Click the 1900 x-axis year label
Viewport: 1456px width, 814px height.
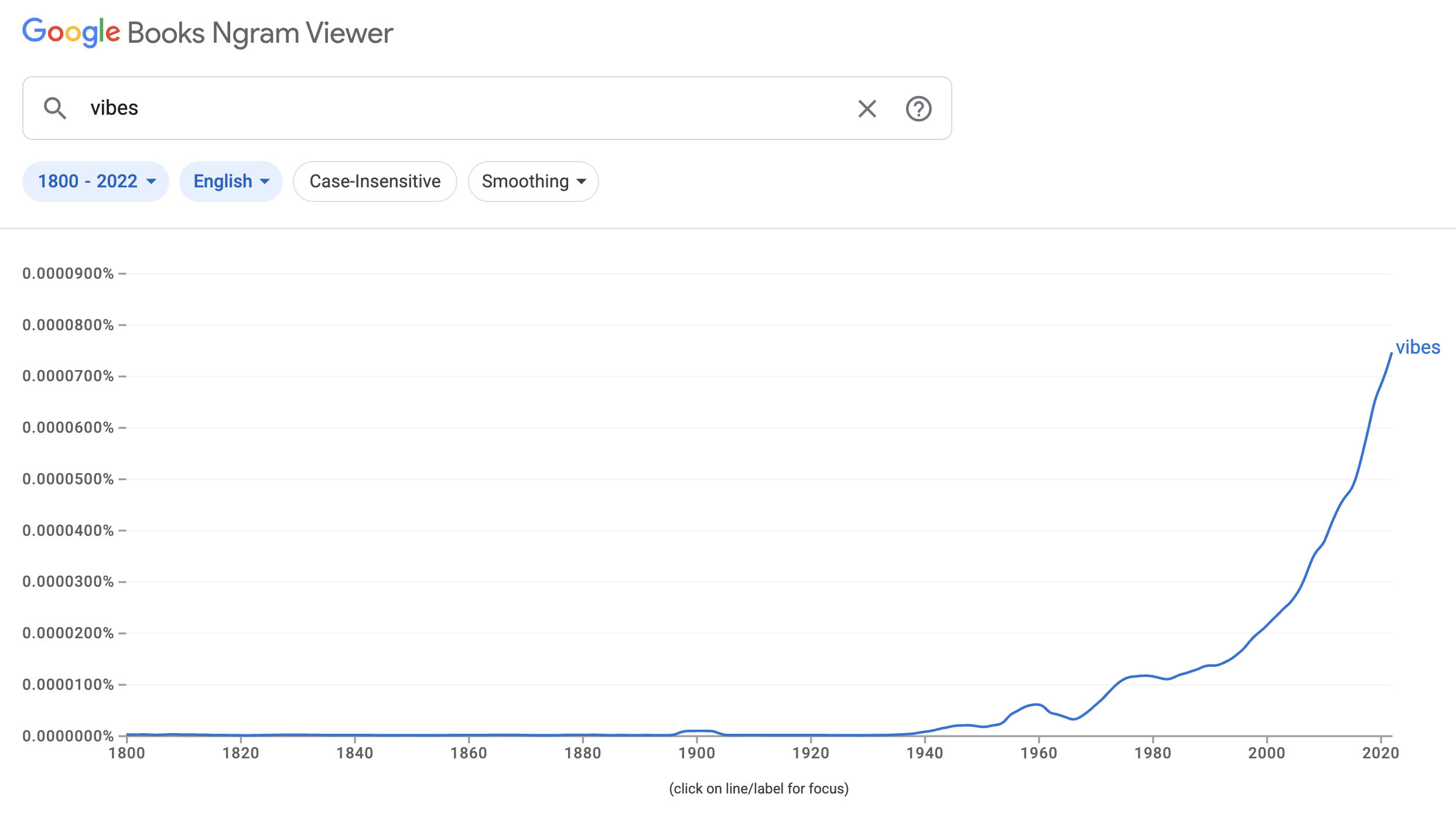point(697,753)
